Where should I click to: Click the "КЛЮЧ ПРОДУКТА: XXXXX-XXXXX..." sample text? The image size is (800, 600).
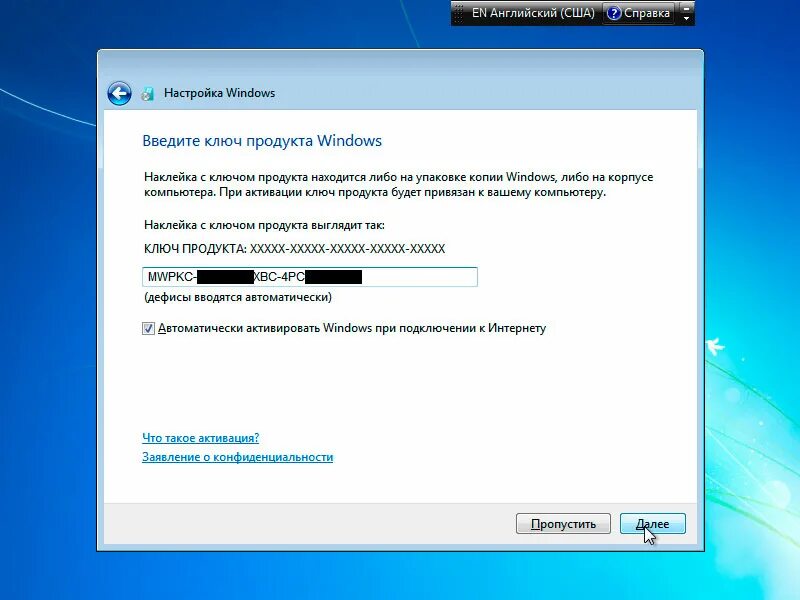click(x=294, y=249)
